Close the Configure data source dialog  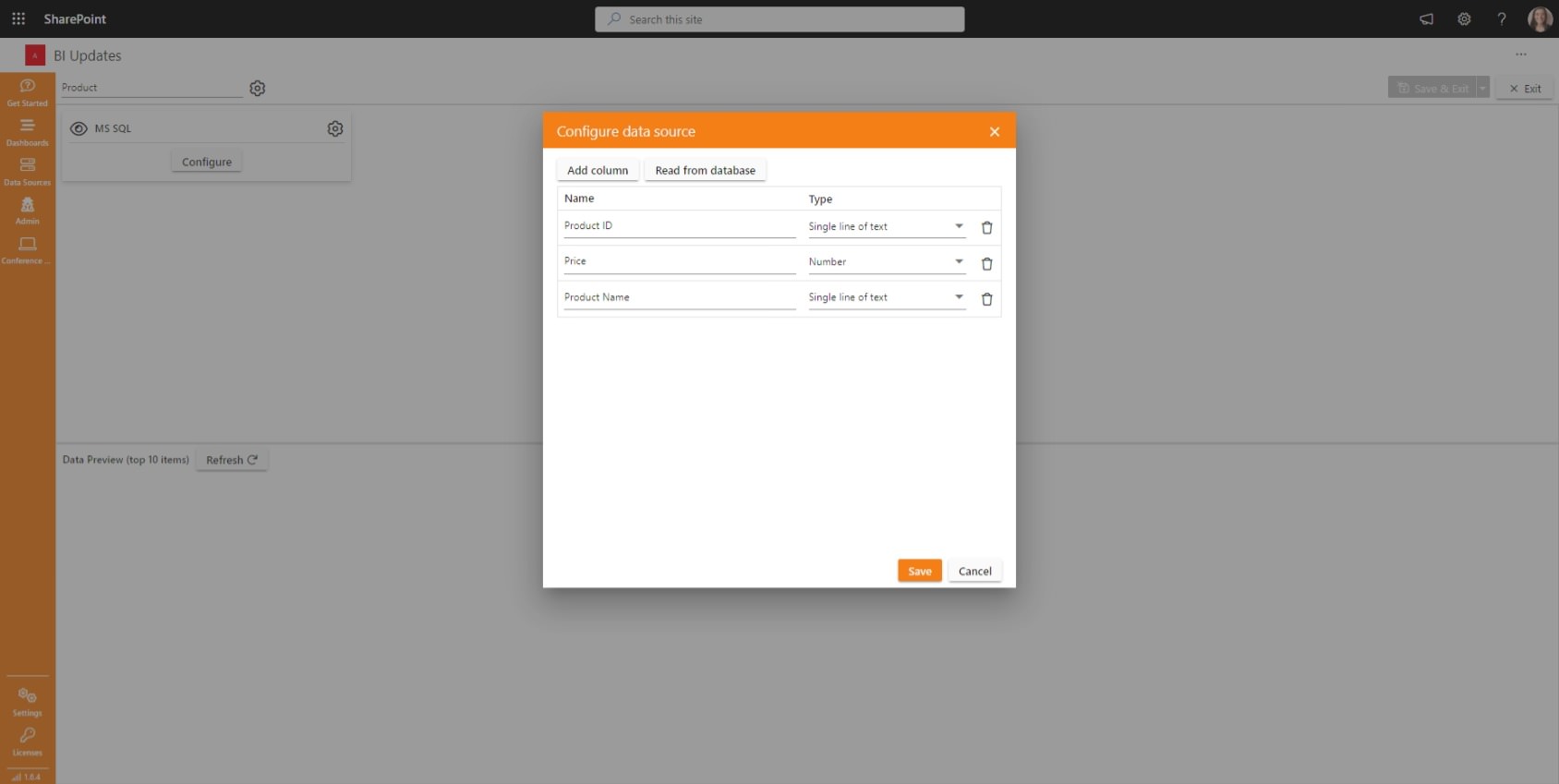pos(995,132)
